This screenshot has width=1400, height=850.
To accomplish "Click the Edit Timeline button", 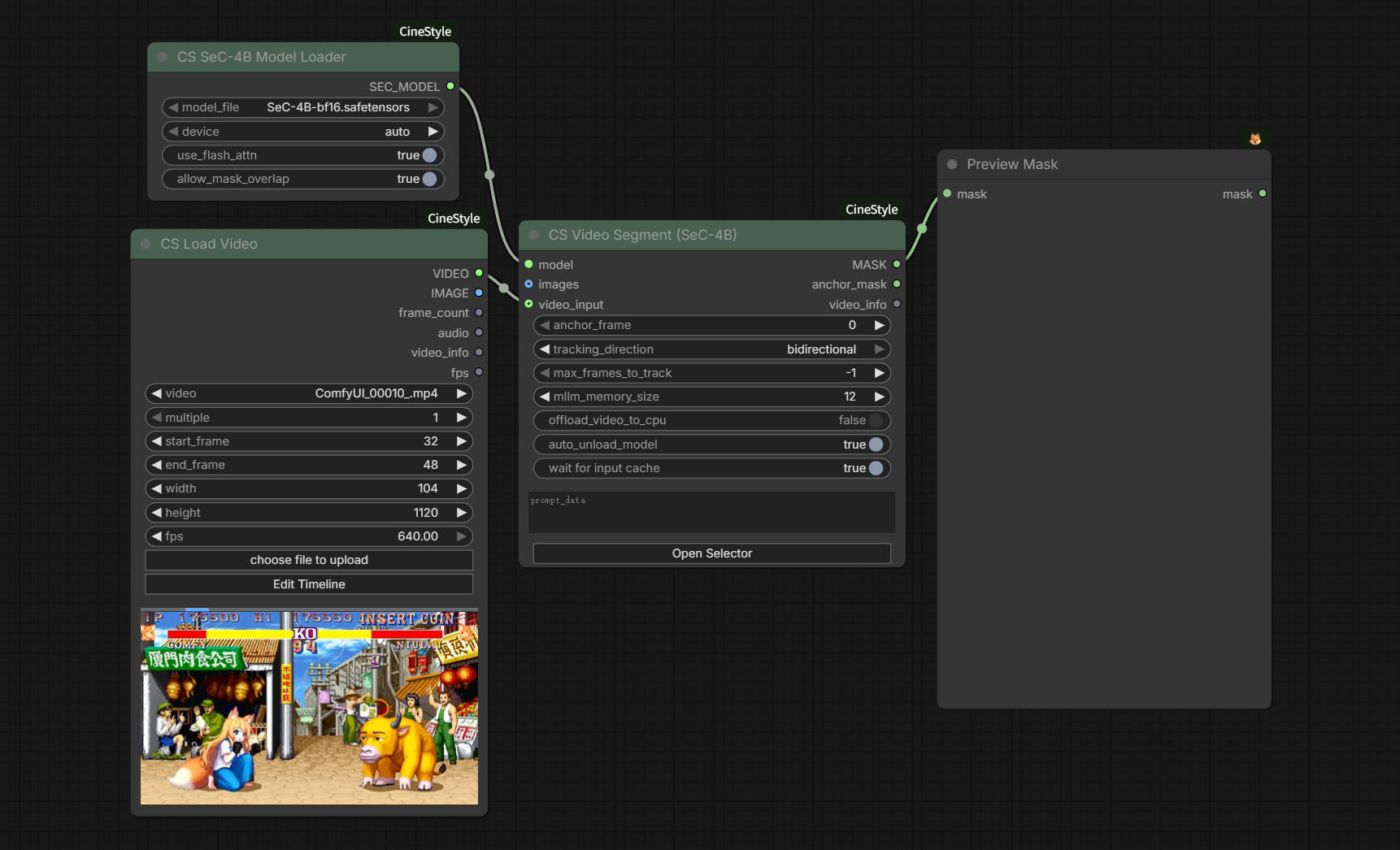I will click(309, 584).
